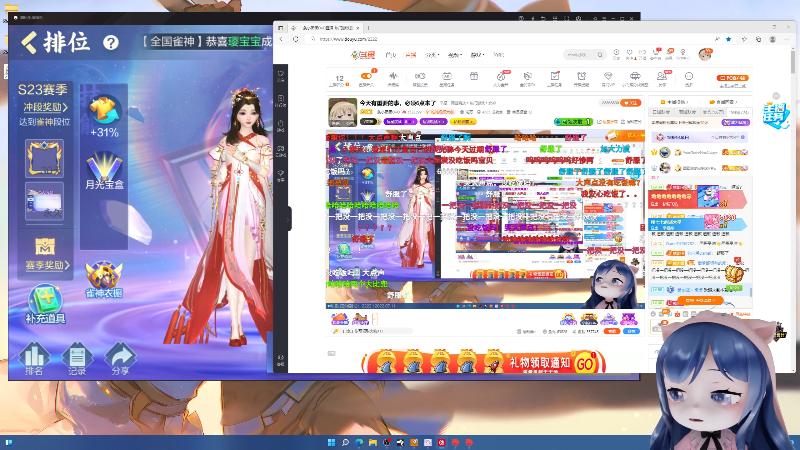Screen dimensions: 800x450
Task: Open the user avatar in Douyu header
Action: [705, 54]
